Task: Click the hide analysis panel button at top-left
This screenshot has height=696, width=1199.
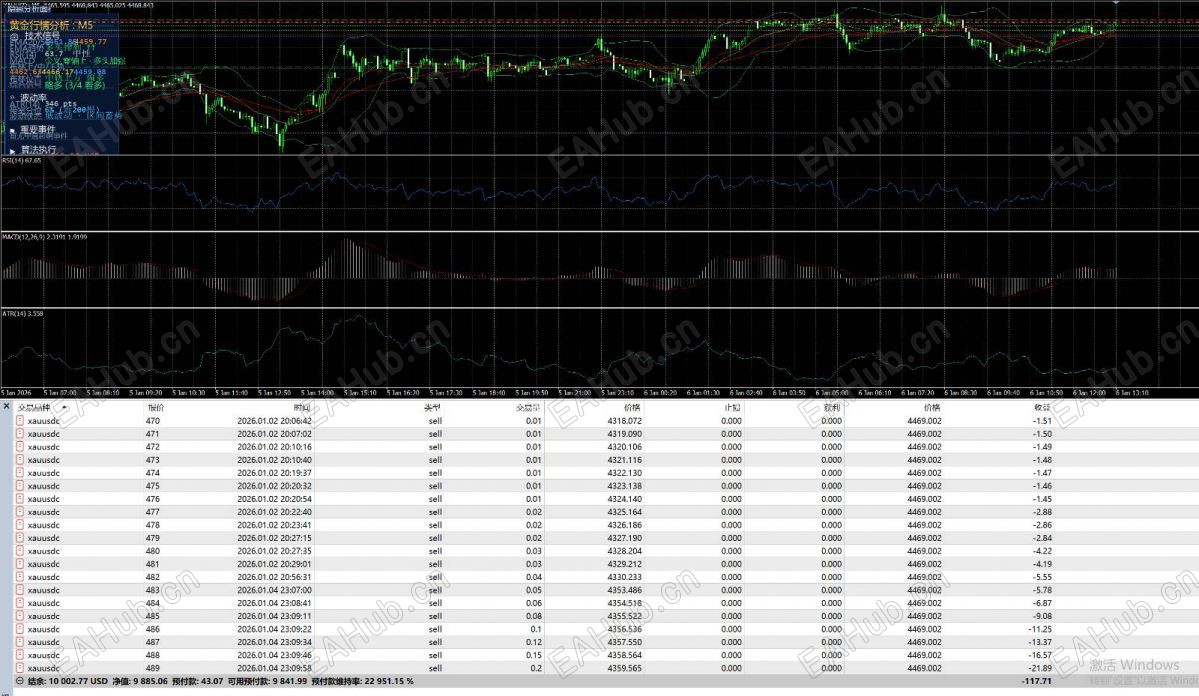Action: (28, 9)
